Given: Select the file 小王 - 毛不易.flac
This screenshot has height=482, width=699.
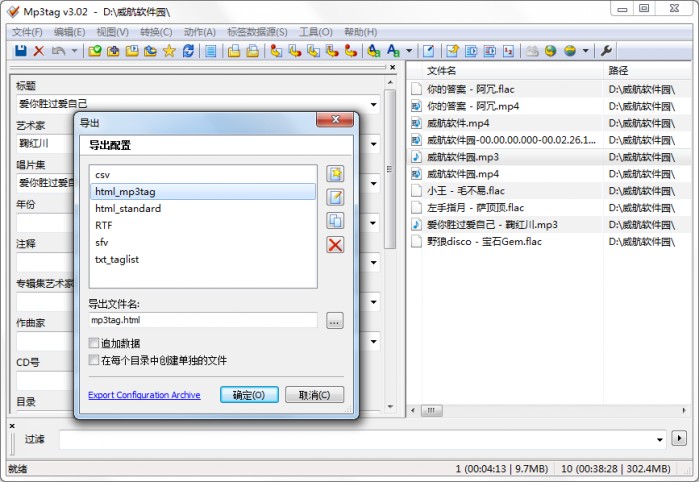Looking at the screenshot, I should [465, 191].
